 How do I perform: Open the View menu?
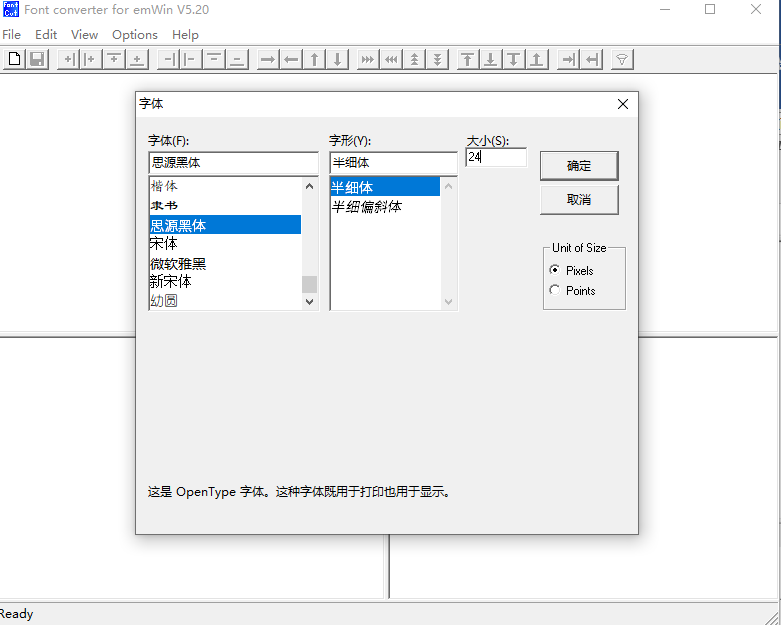[x=85, y=35]
